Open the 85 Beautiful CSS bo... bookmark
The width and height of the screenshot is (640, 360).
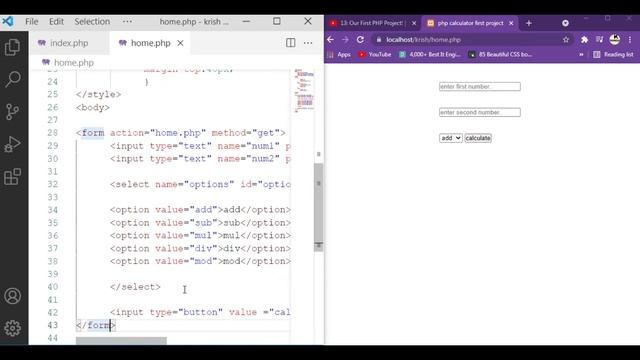[x=500, y=54]
